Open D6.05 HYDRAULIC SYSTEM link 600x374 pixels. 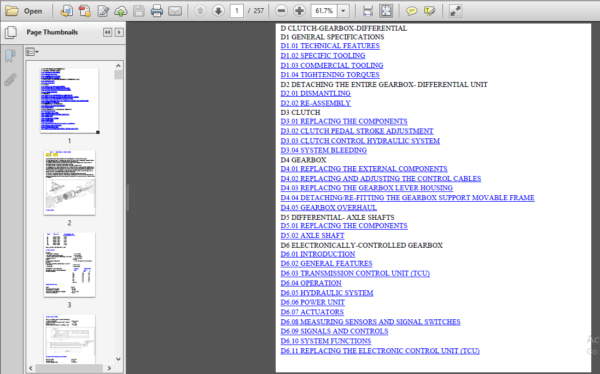pyautogui.click(x=327, y=293)
